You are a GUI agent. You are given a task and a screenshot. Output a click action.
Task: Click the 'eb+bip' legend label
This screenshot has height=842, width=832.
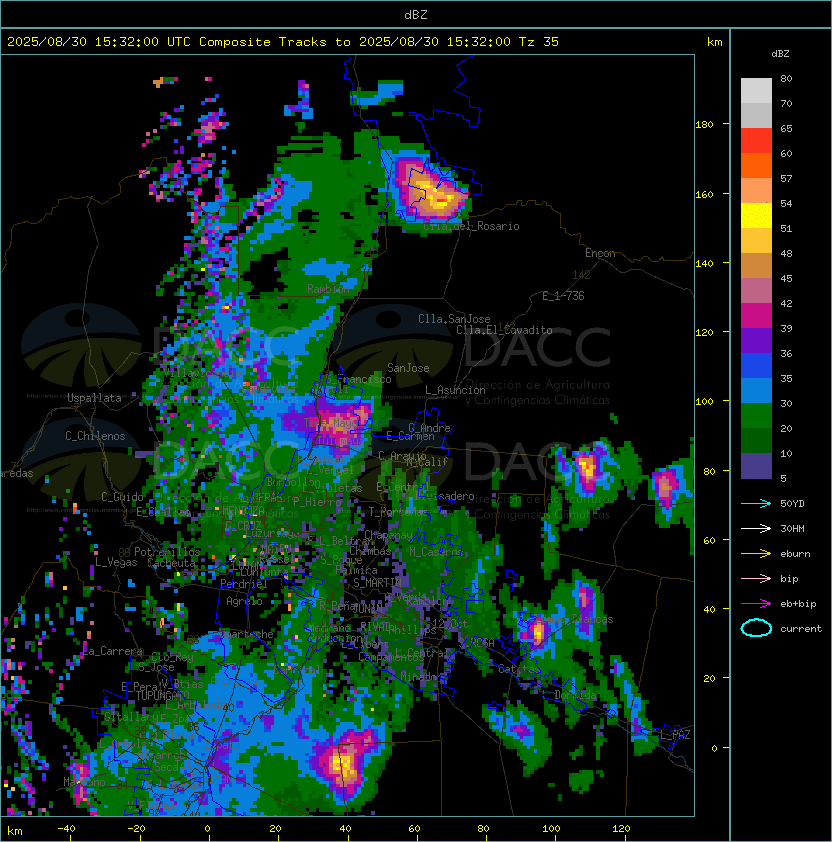[798, 604]
